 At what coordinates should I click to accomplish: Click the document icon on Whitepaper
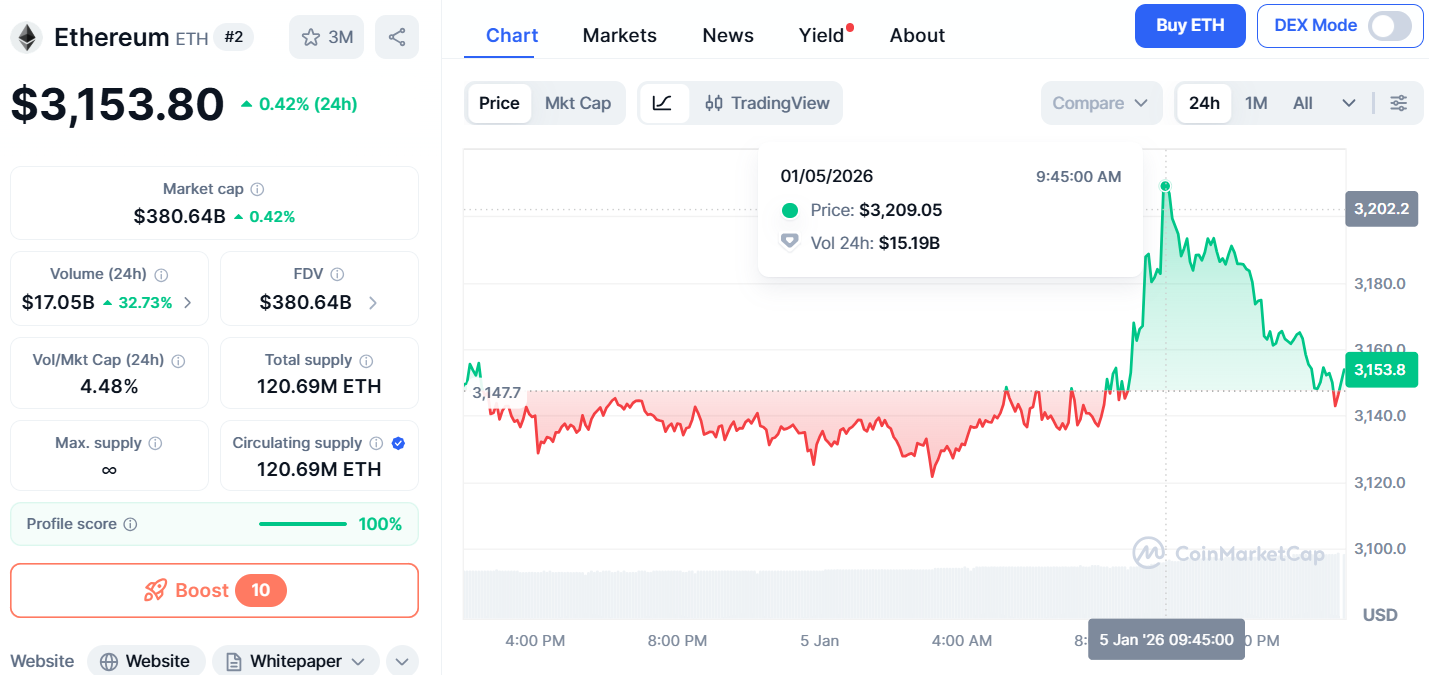(x=234, y=661)
